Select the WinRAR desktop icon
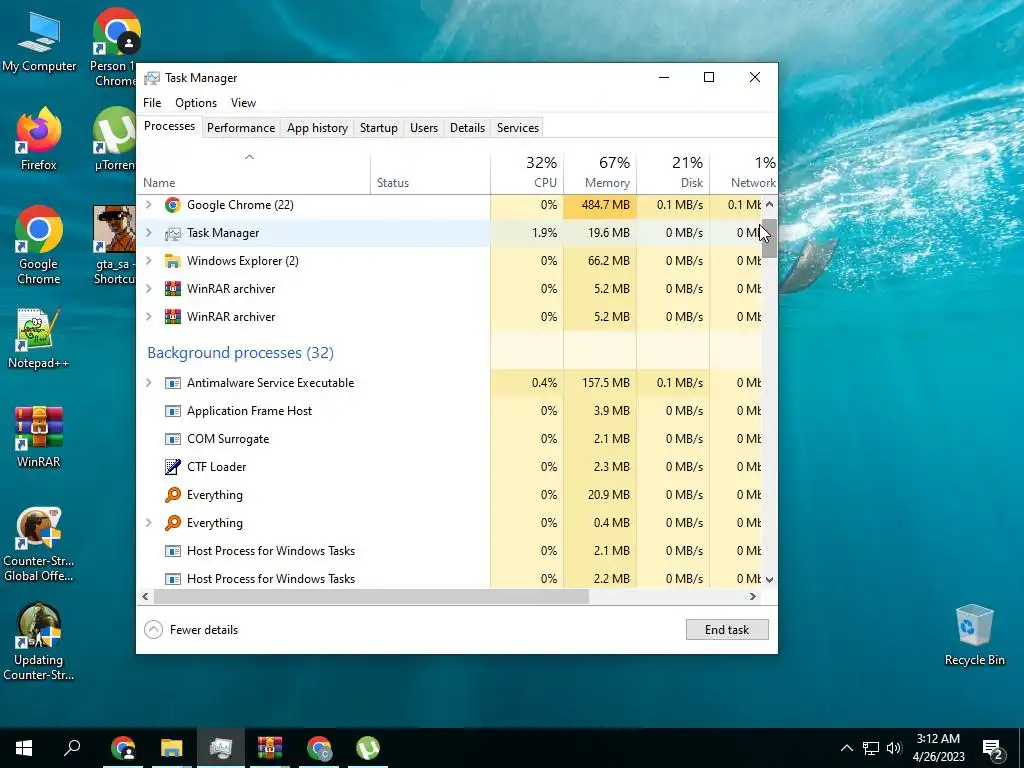Screen dimensions: 1024x768 pos(39,437)
